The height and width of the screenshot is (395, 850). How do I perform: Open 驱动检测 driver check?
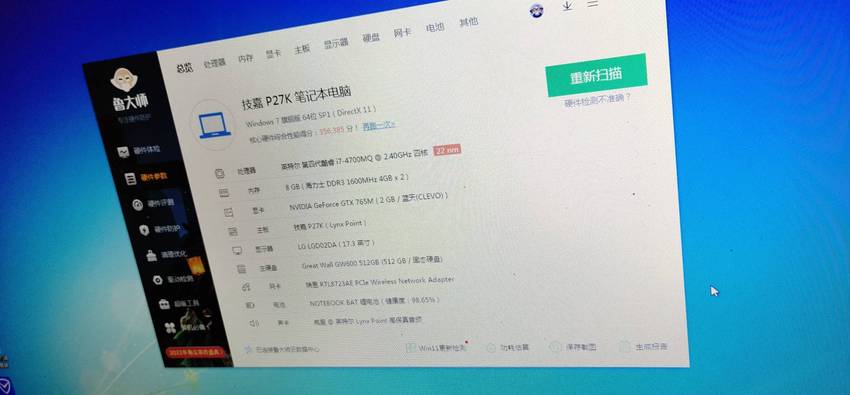173,280
